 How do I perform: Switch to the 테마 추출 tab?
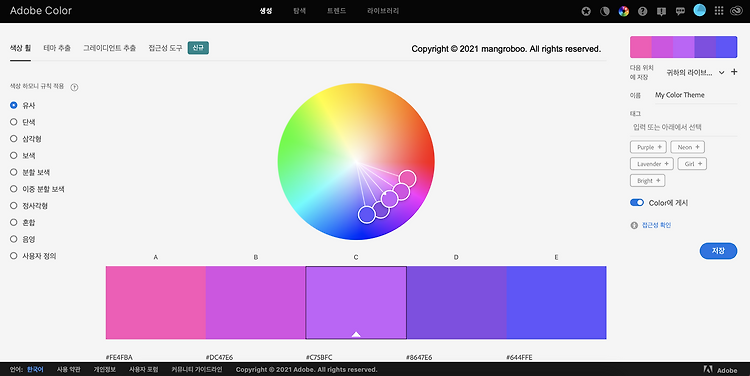click(57, 48)
